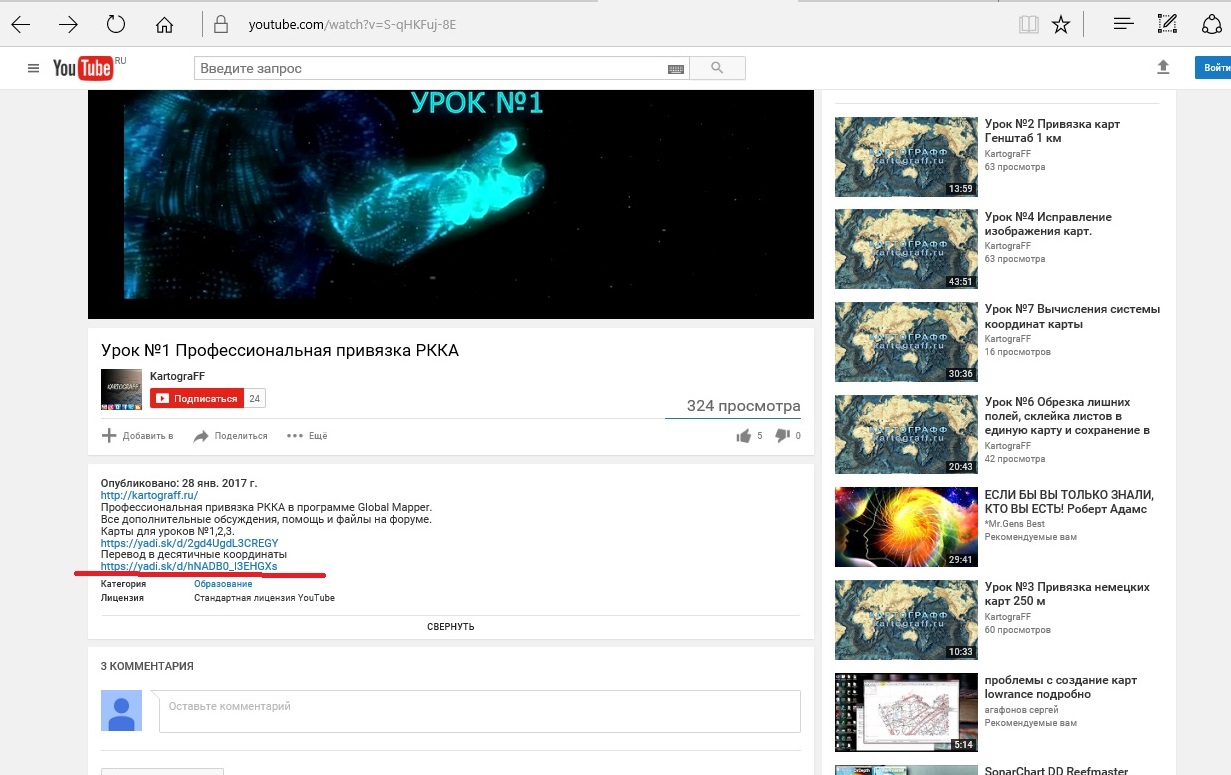This screenshot has width=1231, height=775.
Task: Open on-screen keyboard icon in search box
Action: [676, 69]
